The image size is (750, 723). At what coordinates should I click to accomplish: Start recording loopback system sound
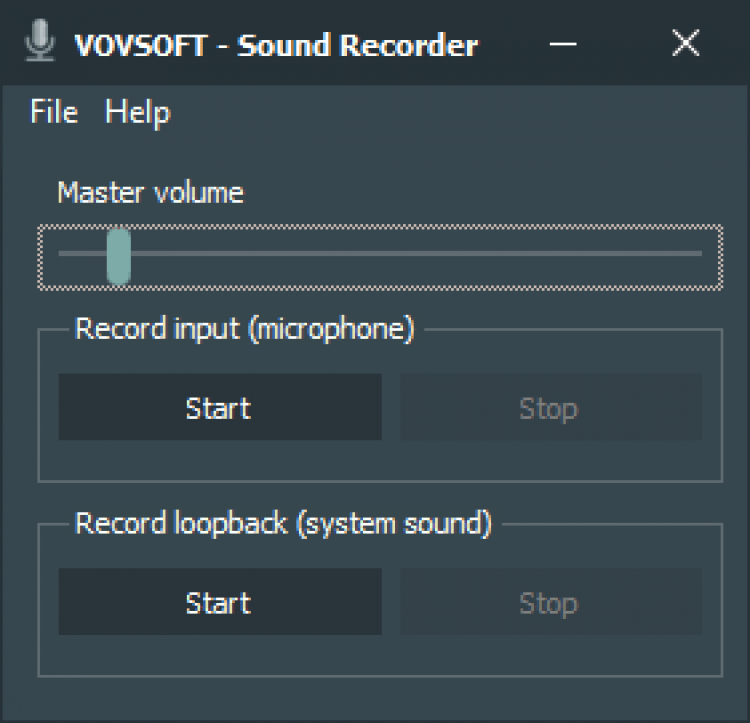point(219,602)
